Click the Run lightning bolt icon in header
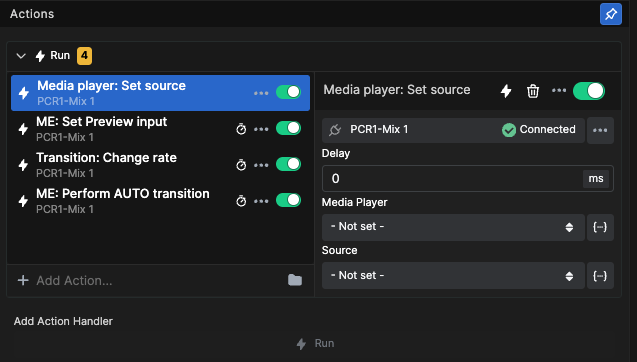Image resolution: width=637 pixels, height=362 pixels. coord(40,56)
